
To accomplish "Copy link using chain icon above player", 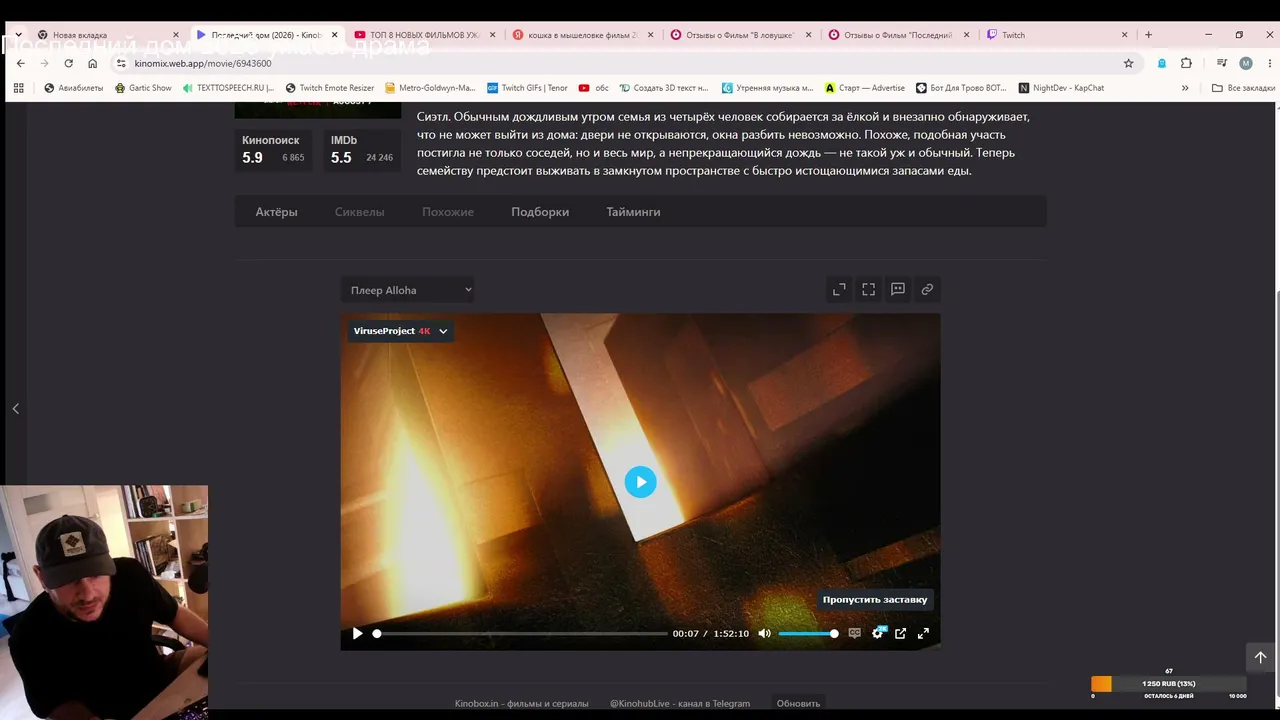I will (x=927, y=289).
